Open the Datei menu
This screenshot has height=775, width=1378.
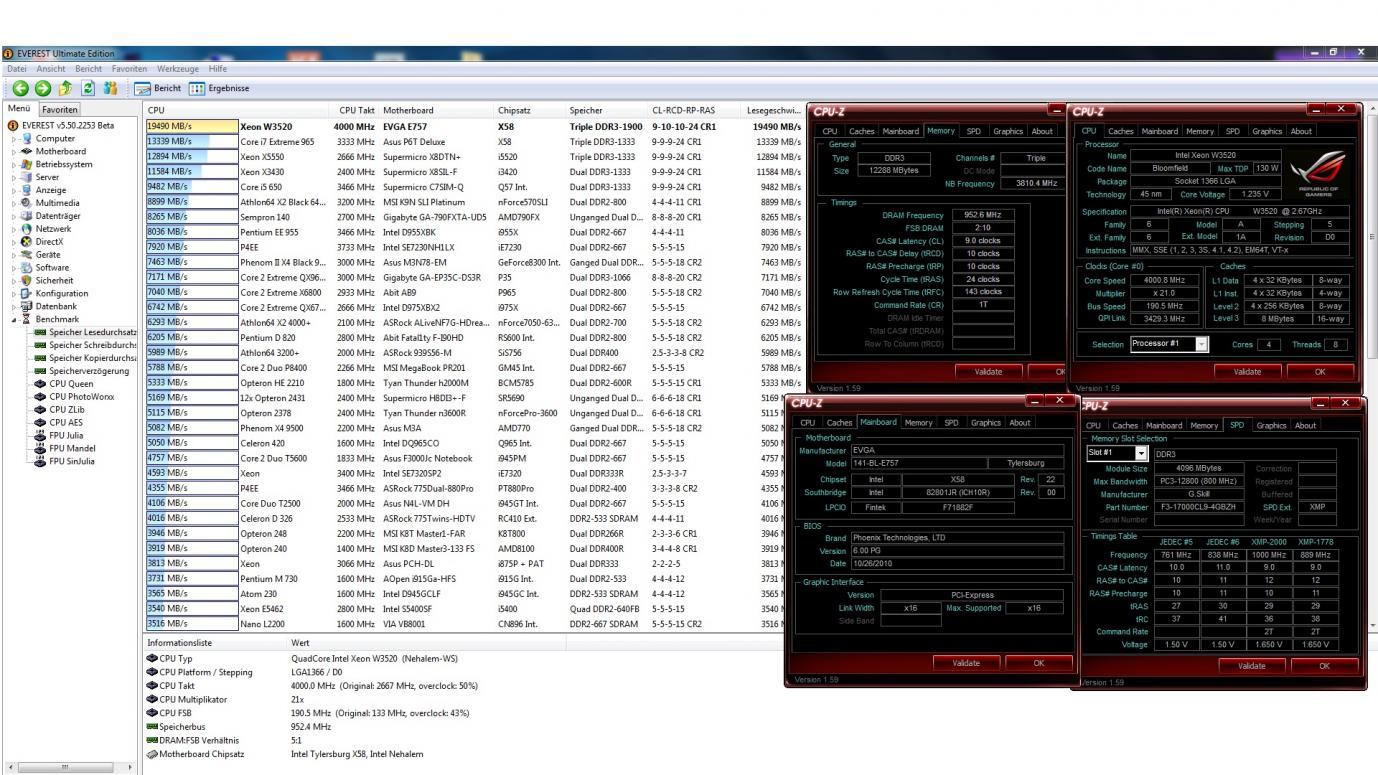click(x=17, y=68)
